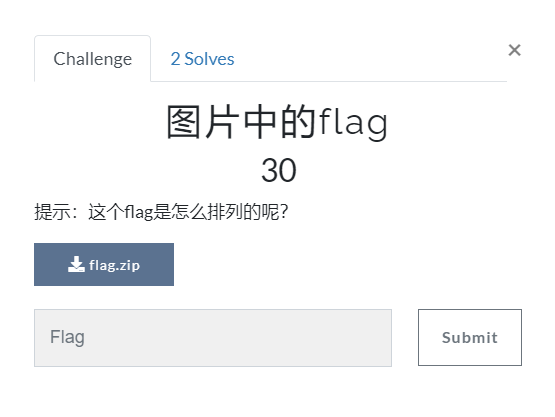Click the word flag in the heading
Viewport: 555px width, 417px height.
pyautogui.click(x=353, y=123)
